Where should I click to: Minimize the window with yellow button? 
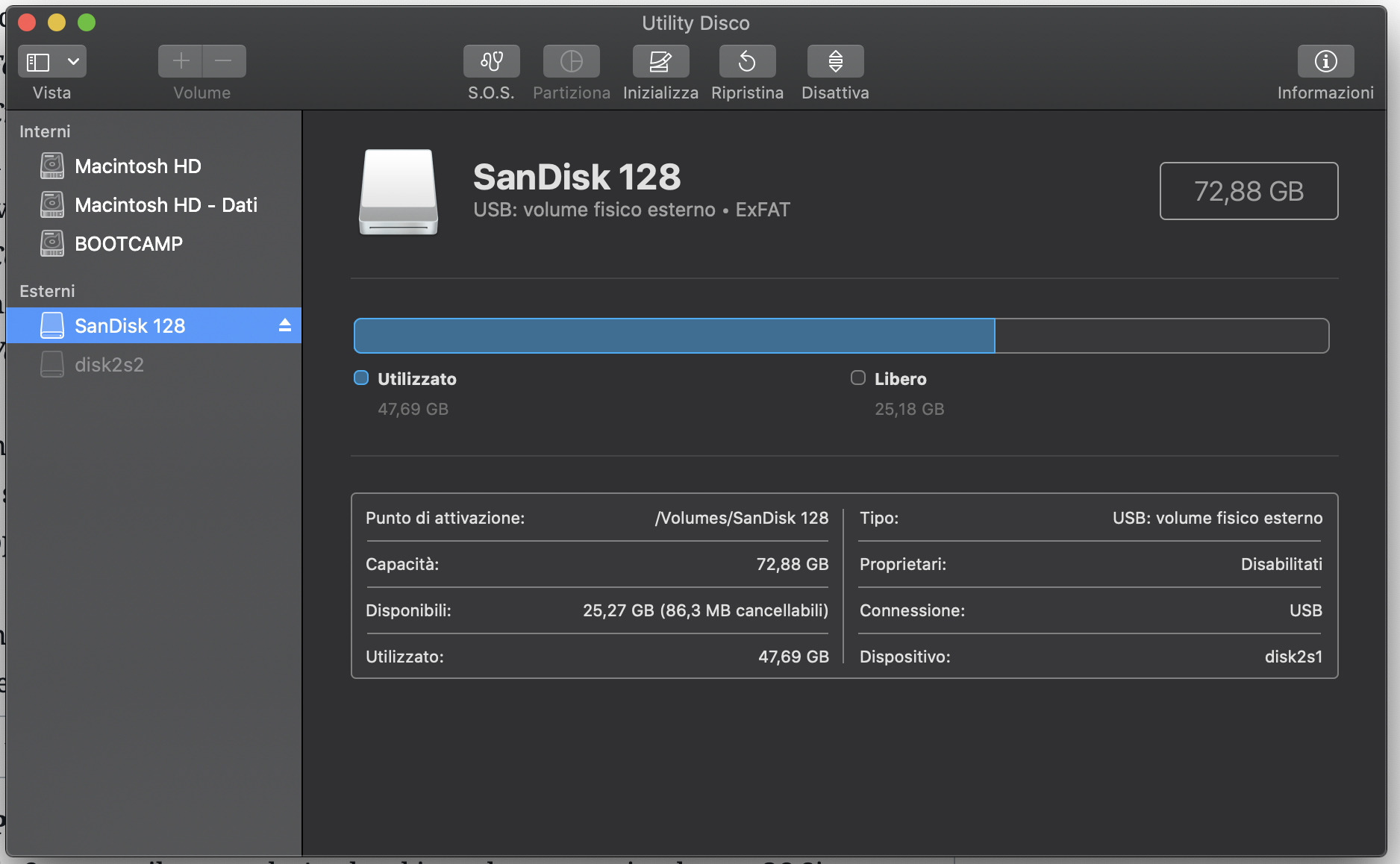[57, 23]
